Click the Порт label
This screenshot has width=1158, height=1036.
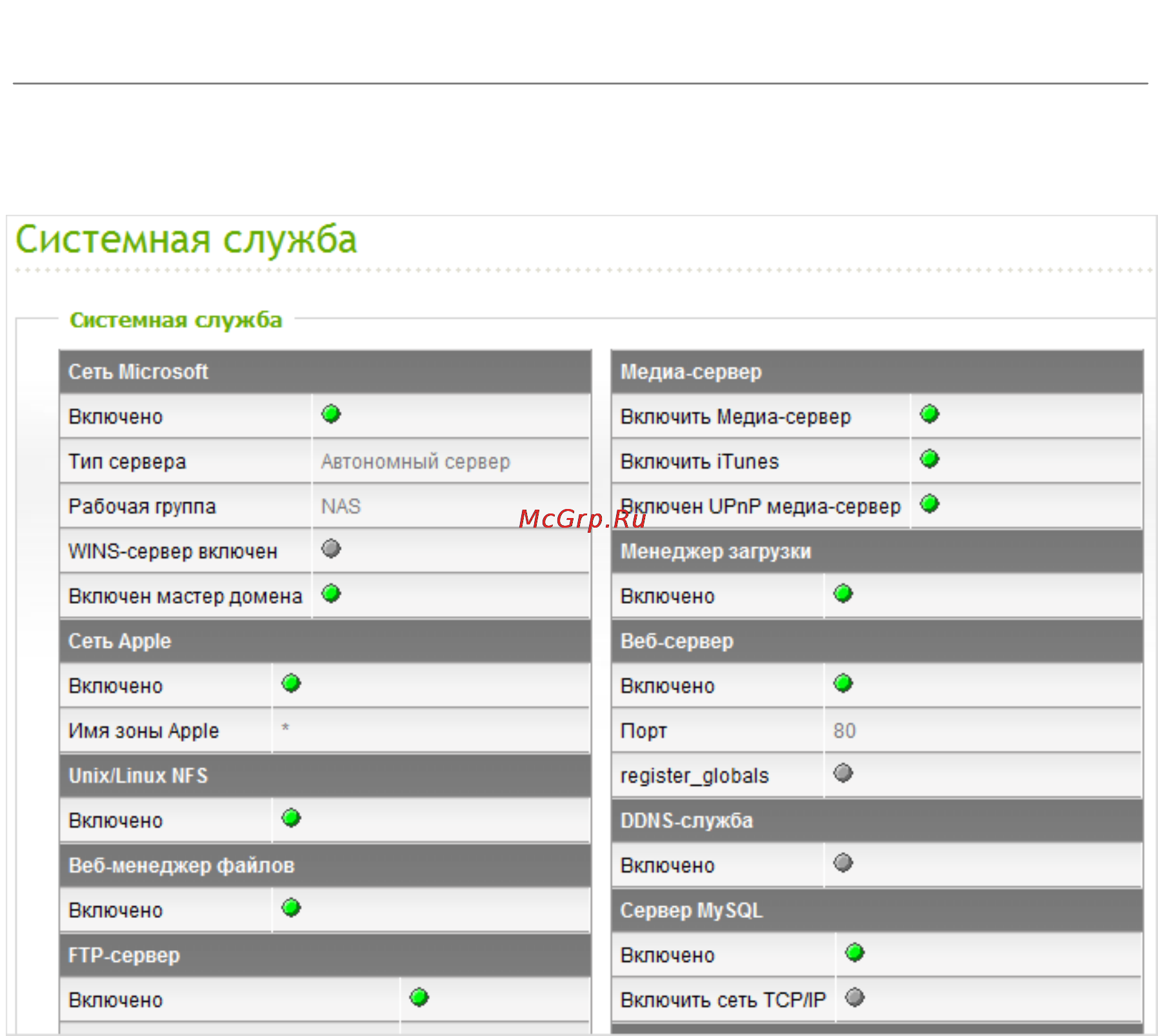(643, 731)
